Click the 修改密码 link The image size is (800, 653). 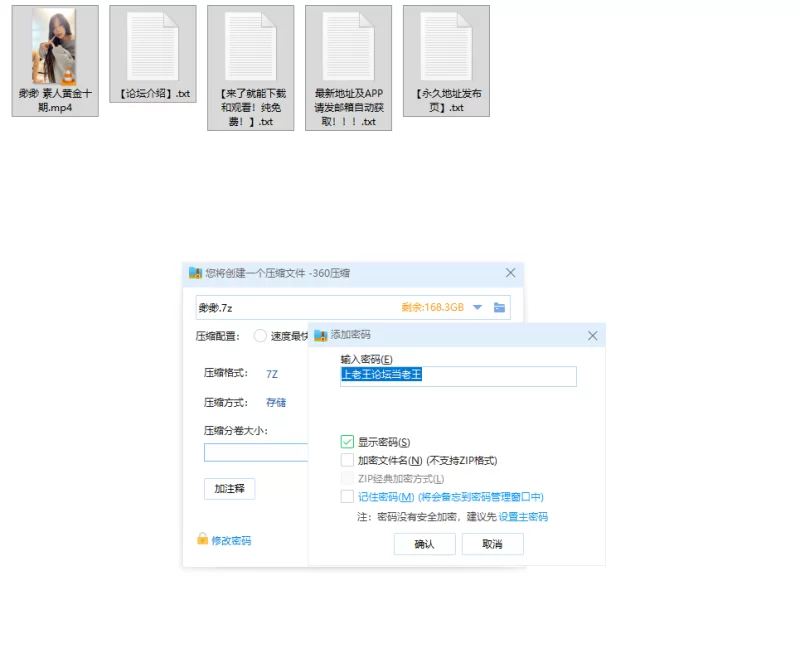pos(231,540)
